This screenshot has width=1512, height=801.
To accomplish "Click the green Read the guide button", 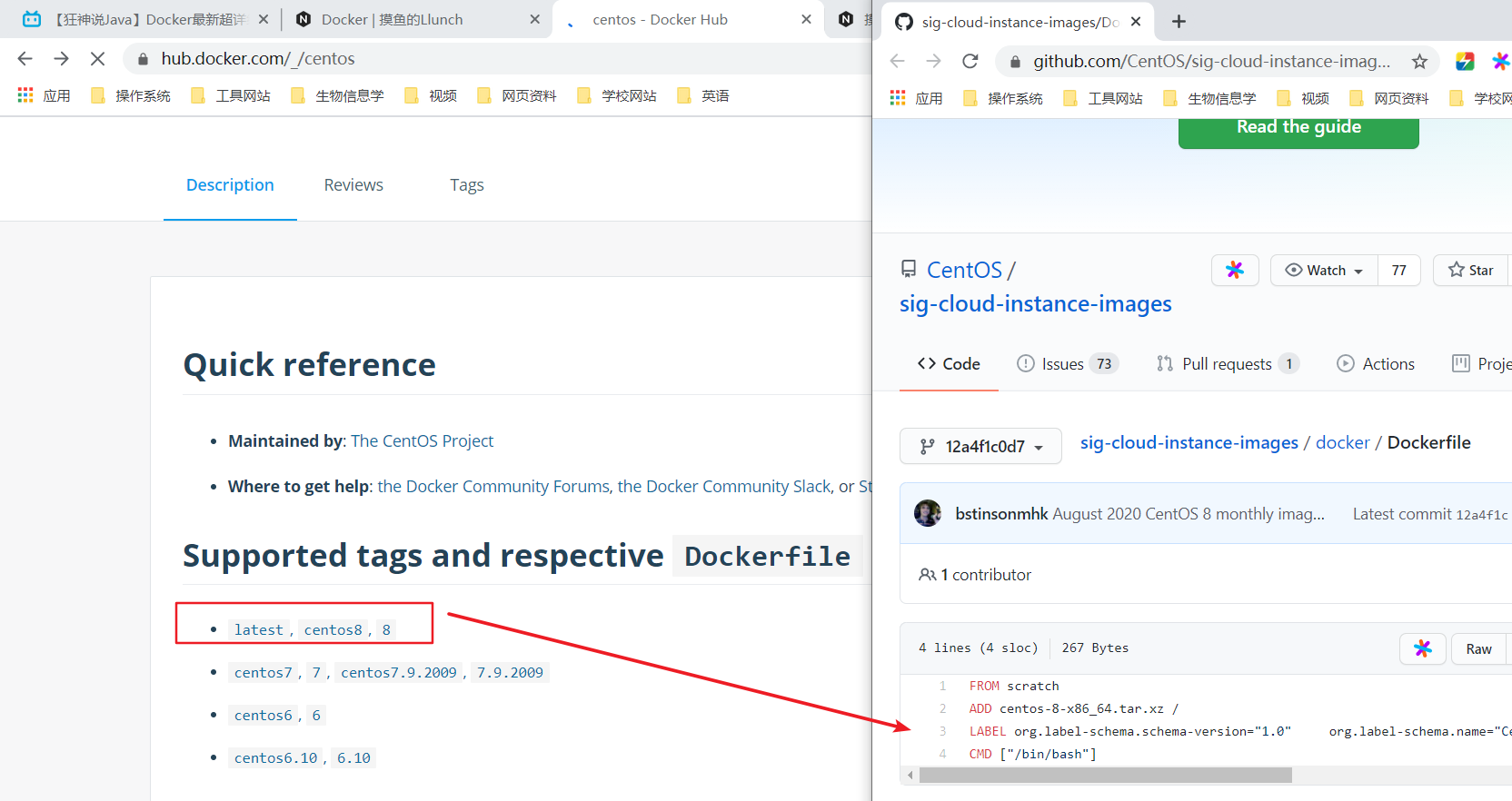I will click(x=1298, y=132).
